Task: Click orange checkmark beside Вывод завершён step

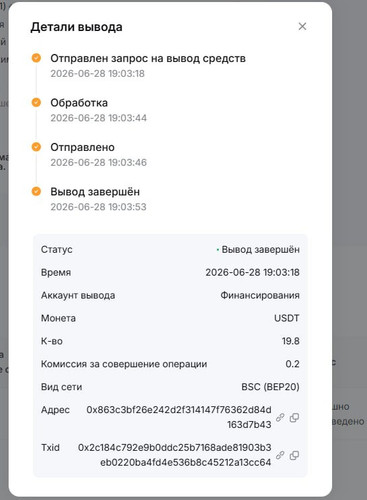Action: point(36,191)
